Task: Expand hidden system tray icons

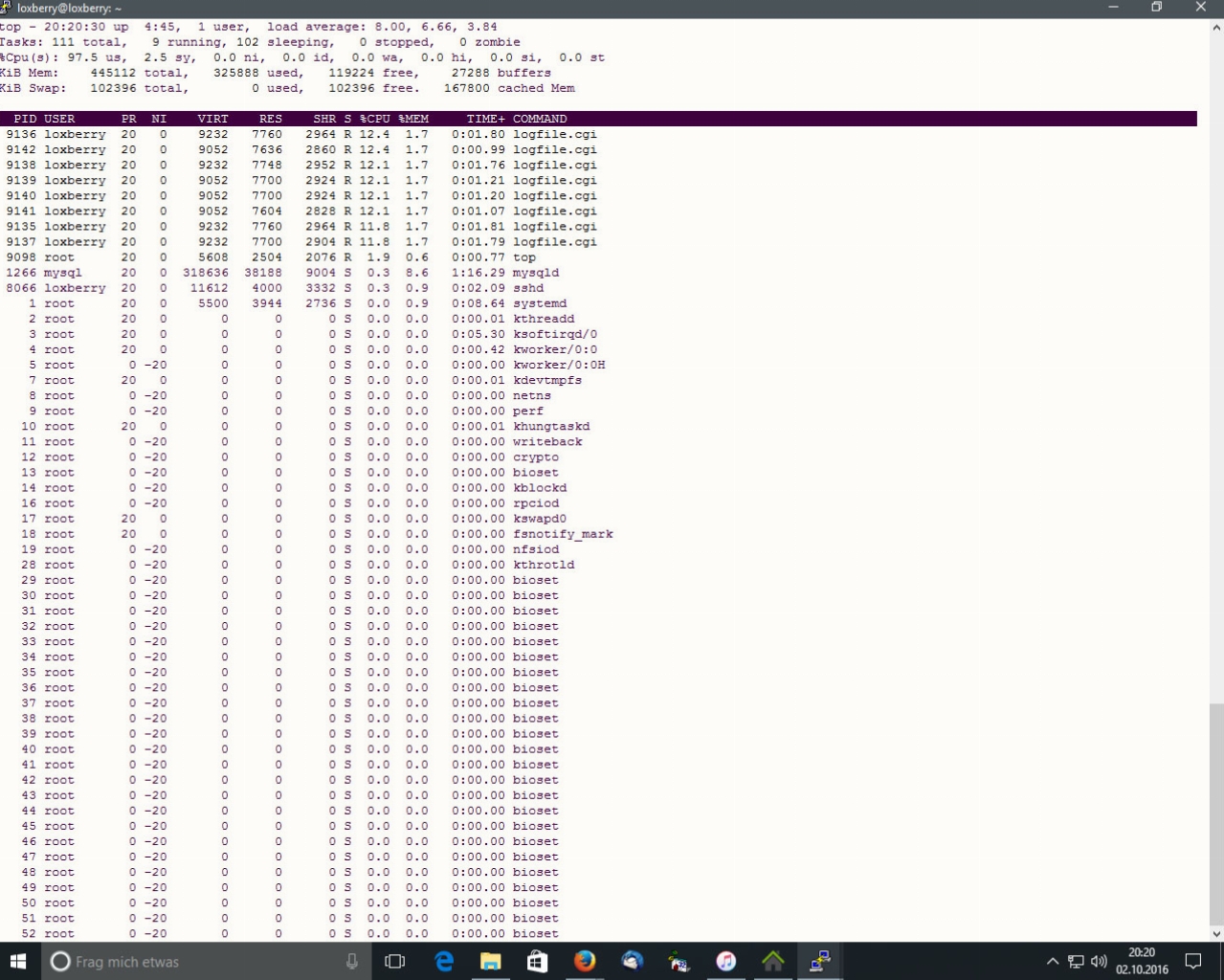Action: click(x=1052, y=961)
